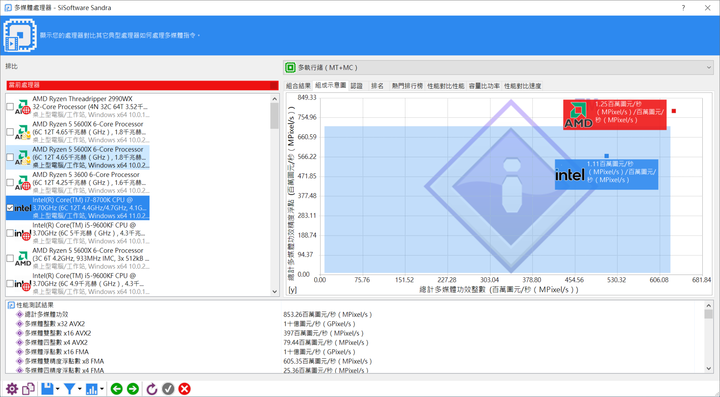Select the 組成示意圖 tab
This screenshot has width=720, height=397.
click(331, 85)
